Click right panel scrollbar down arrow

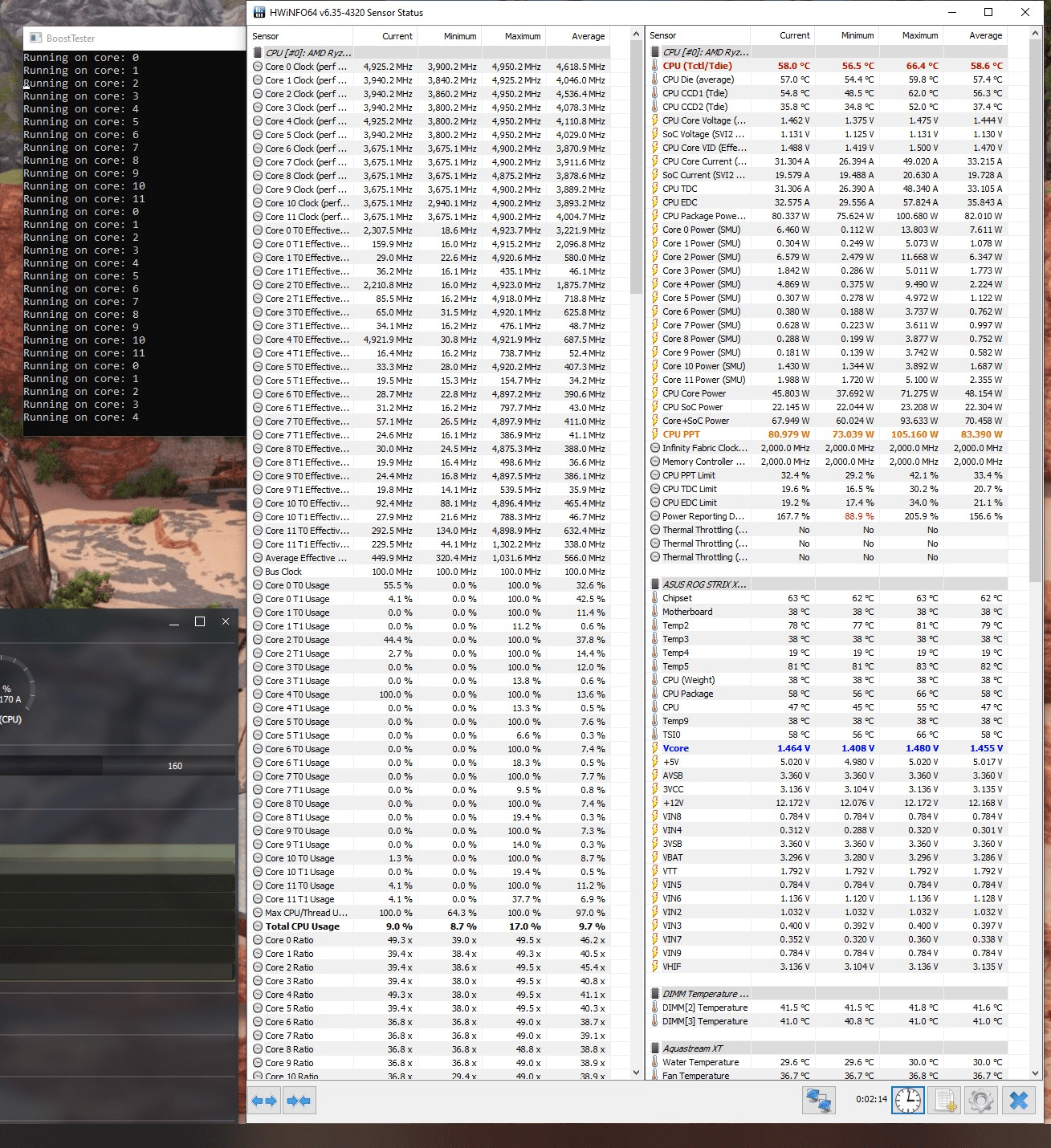(x=1035, y=1073)
